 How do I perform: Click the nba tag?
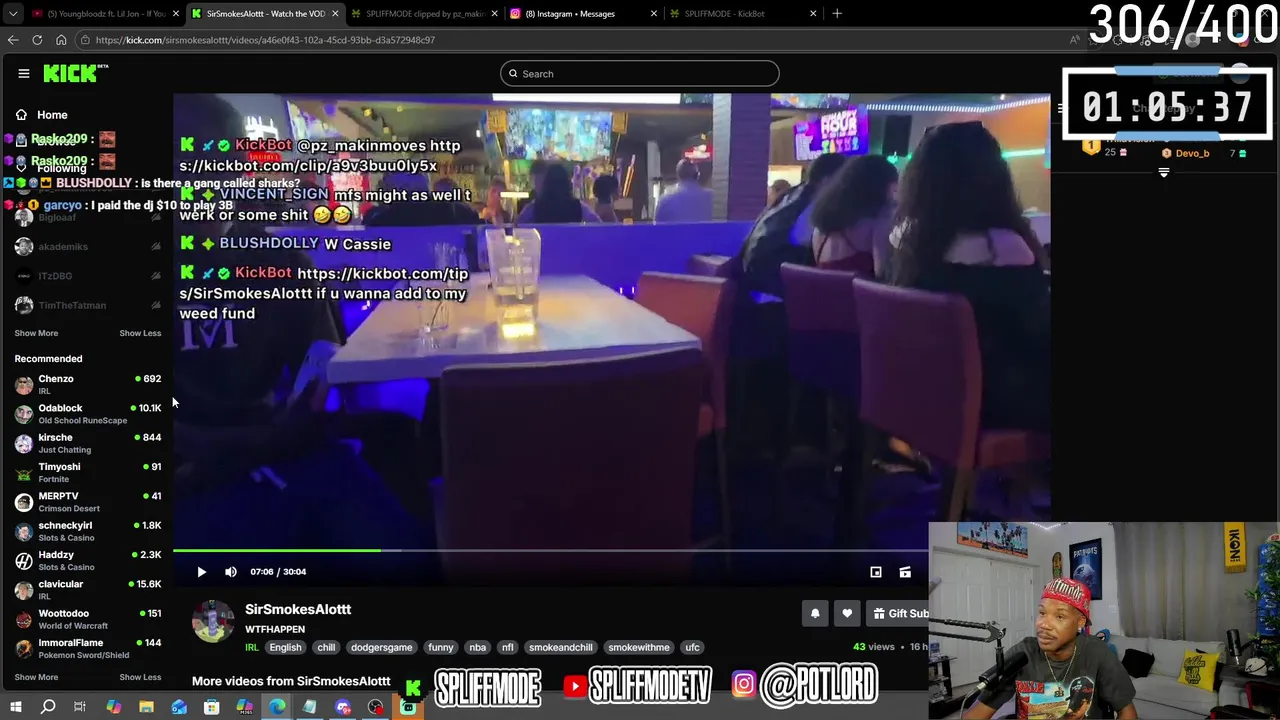tap(478, 647)
